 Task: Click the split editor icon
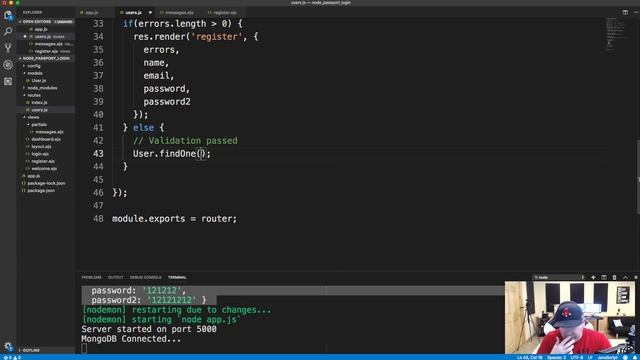pos(625,12)
